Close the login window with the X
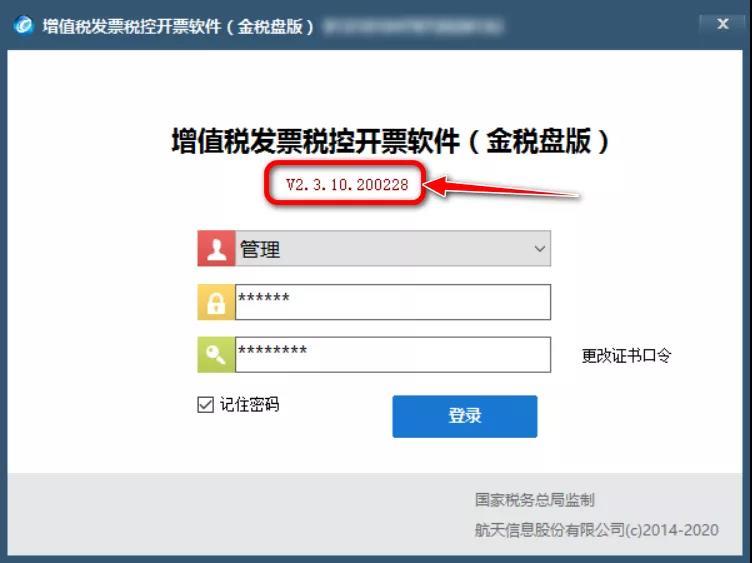Screen dimensions: 752x563 coord(723,24)
